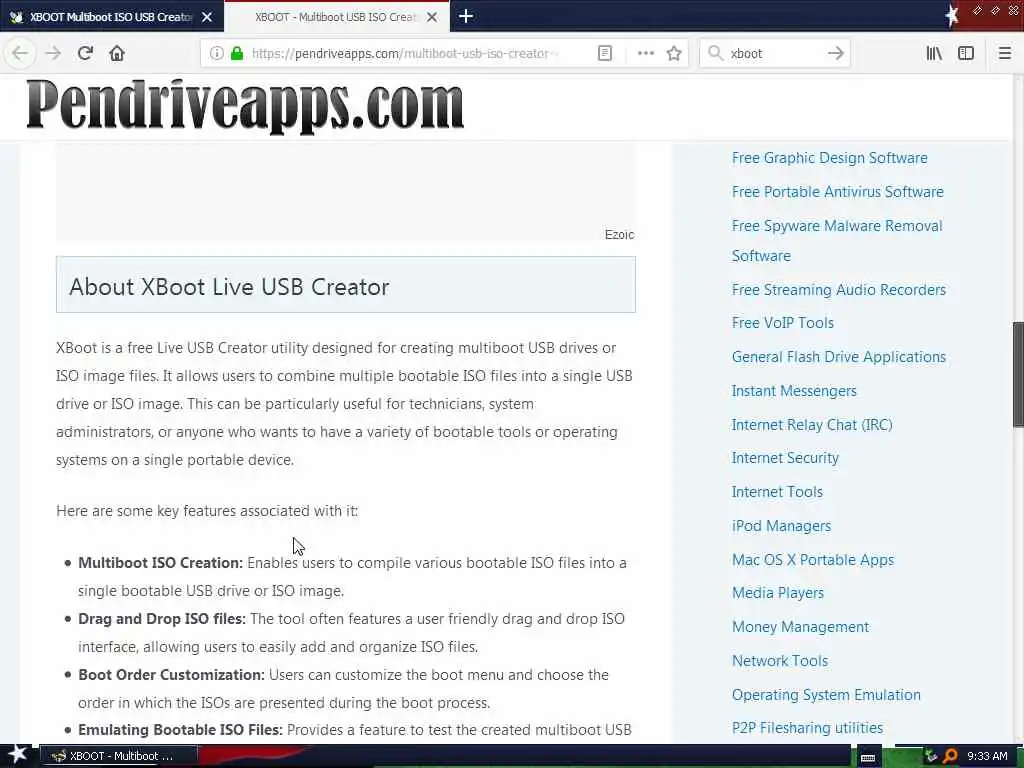Click the Boot Order Customization text
This screenshot has height=768, width=1024.
click(171, 675)
